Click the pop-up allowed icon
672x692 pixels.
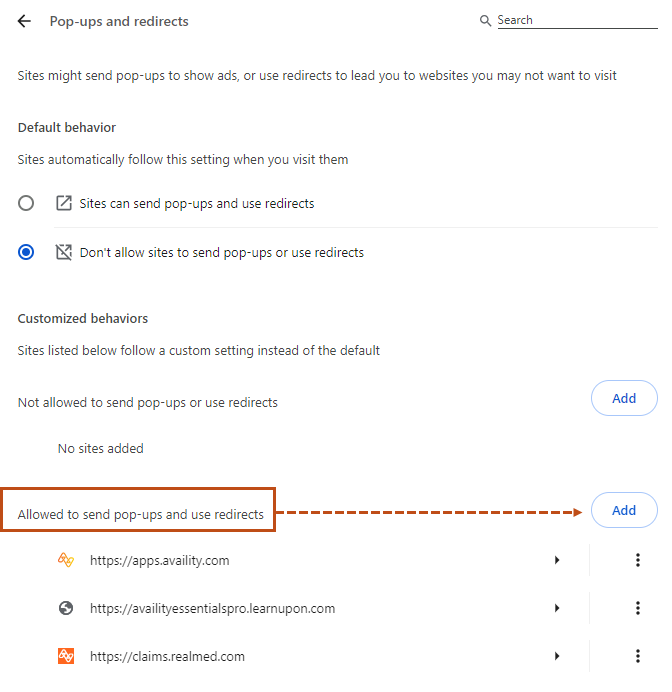click(64, 203)
